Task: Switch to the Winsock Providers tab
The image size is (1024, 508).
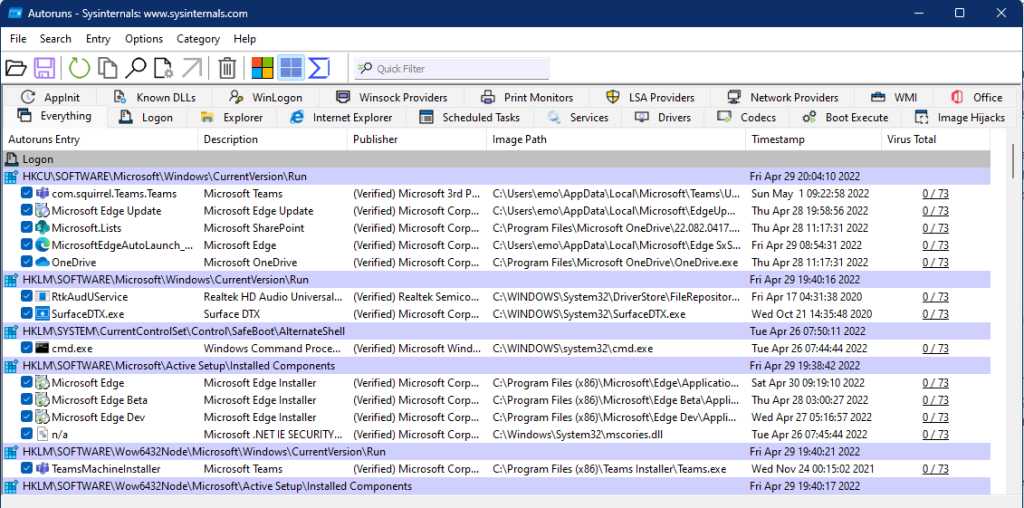Action: tap(391, 97)
